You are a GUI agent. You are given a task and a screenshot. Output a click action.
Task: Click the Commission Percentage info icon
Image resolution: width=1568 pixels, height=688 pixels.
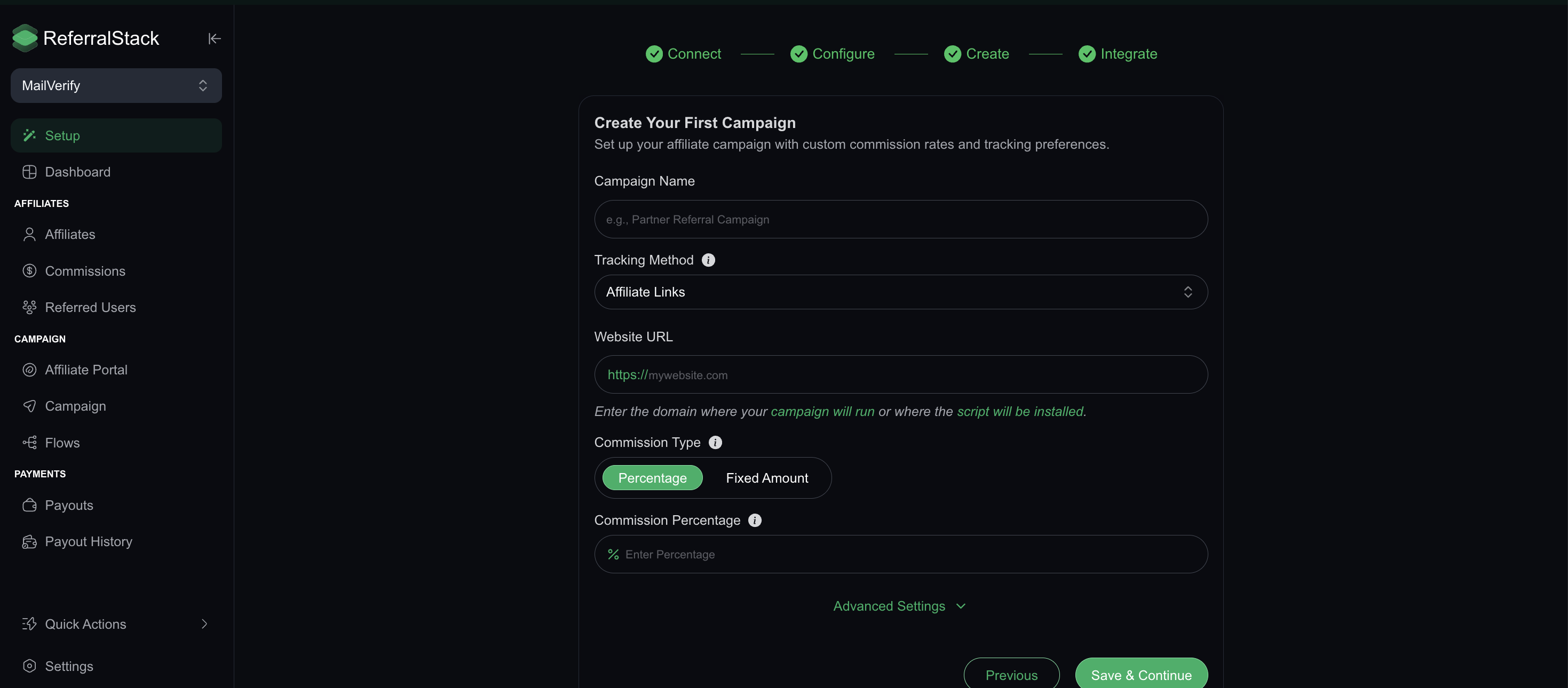[755, 520]
